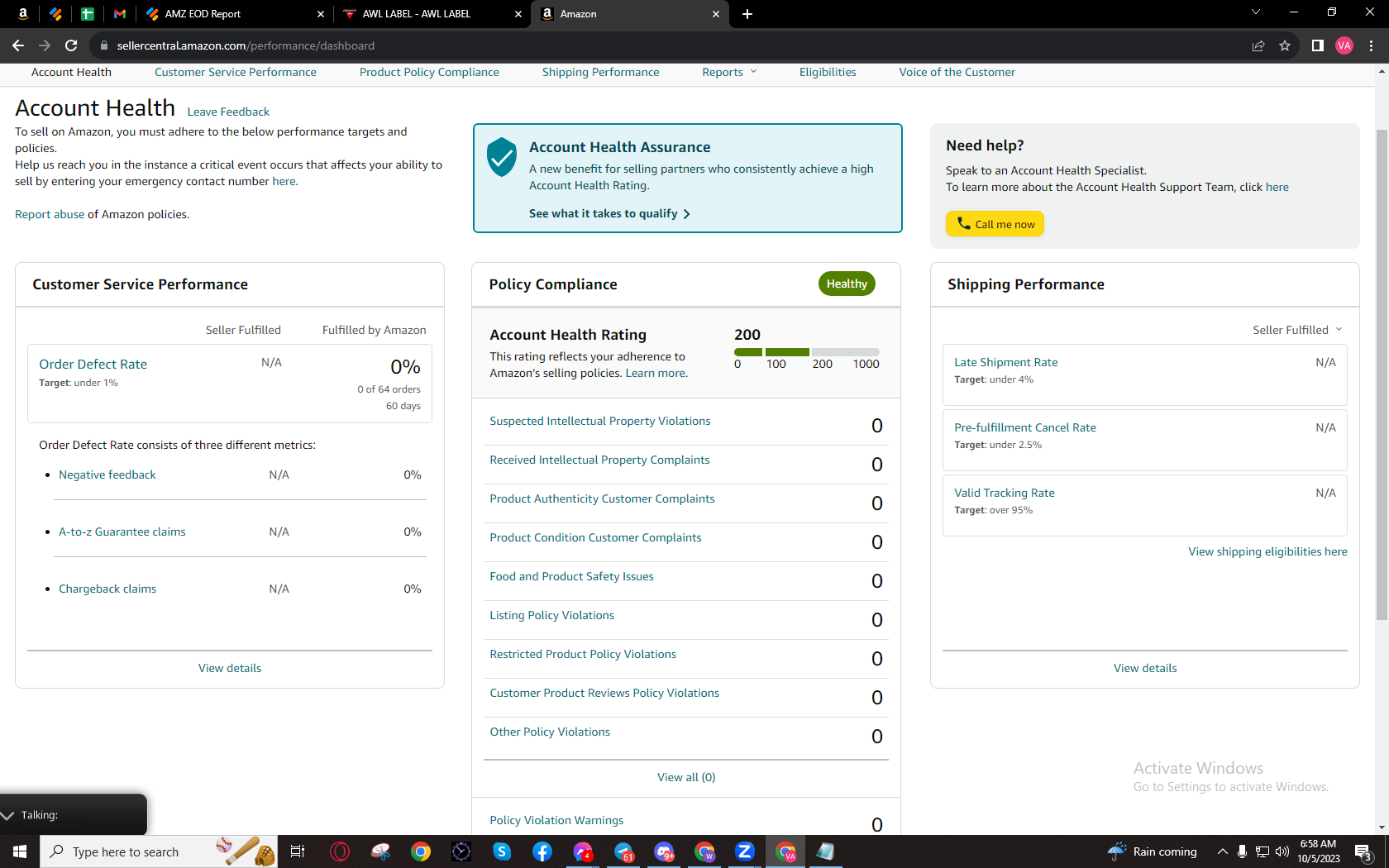Open the Leave Feedback link
The width and height of the screenshot is (1389, 868).
228,112
